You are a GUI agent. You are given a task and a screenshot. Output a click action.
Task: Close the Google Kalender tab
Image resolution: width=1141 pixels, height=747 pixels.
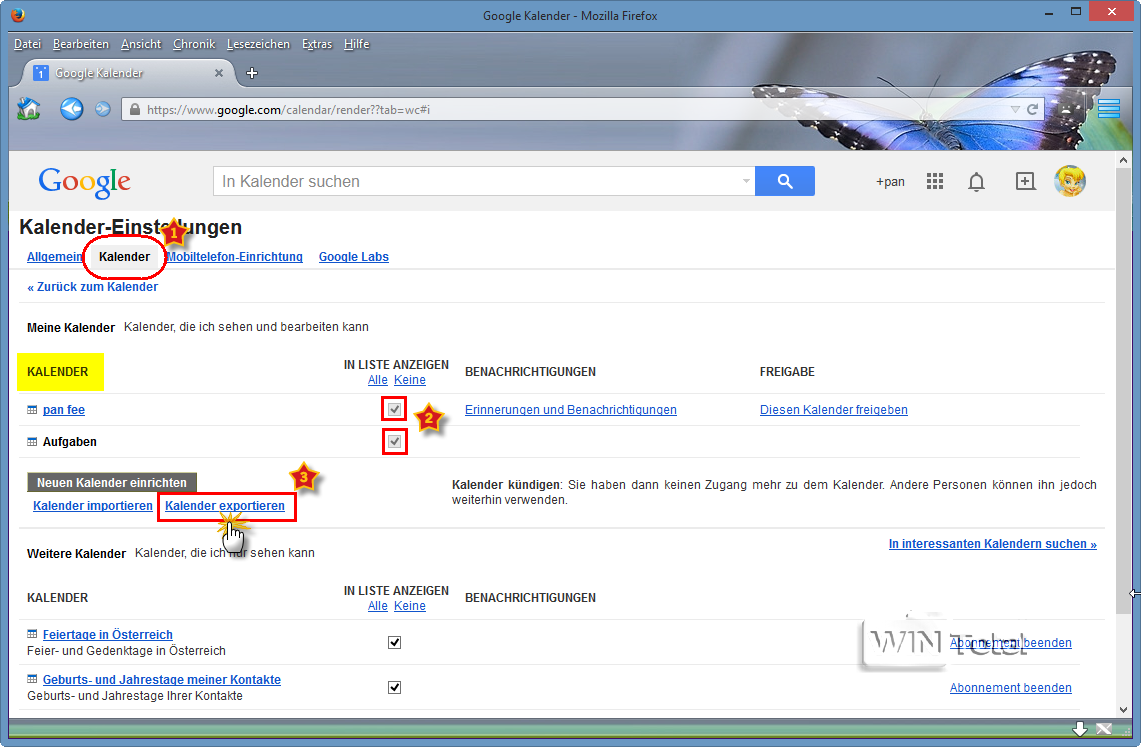[218, 73]
